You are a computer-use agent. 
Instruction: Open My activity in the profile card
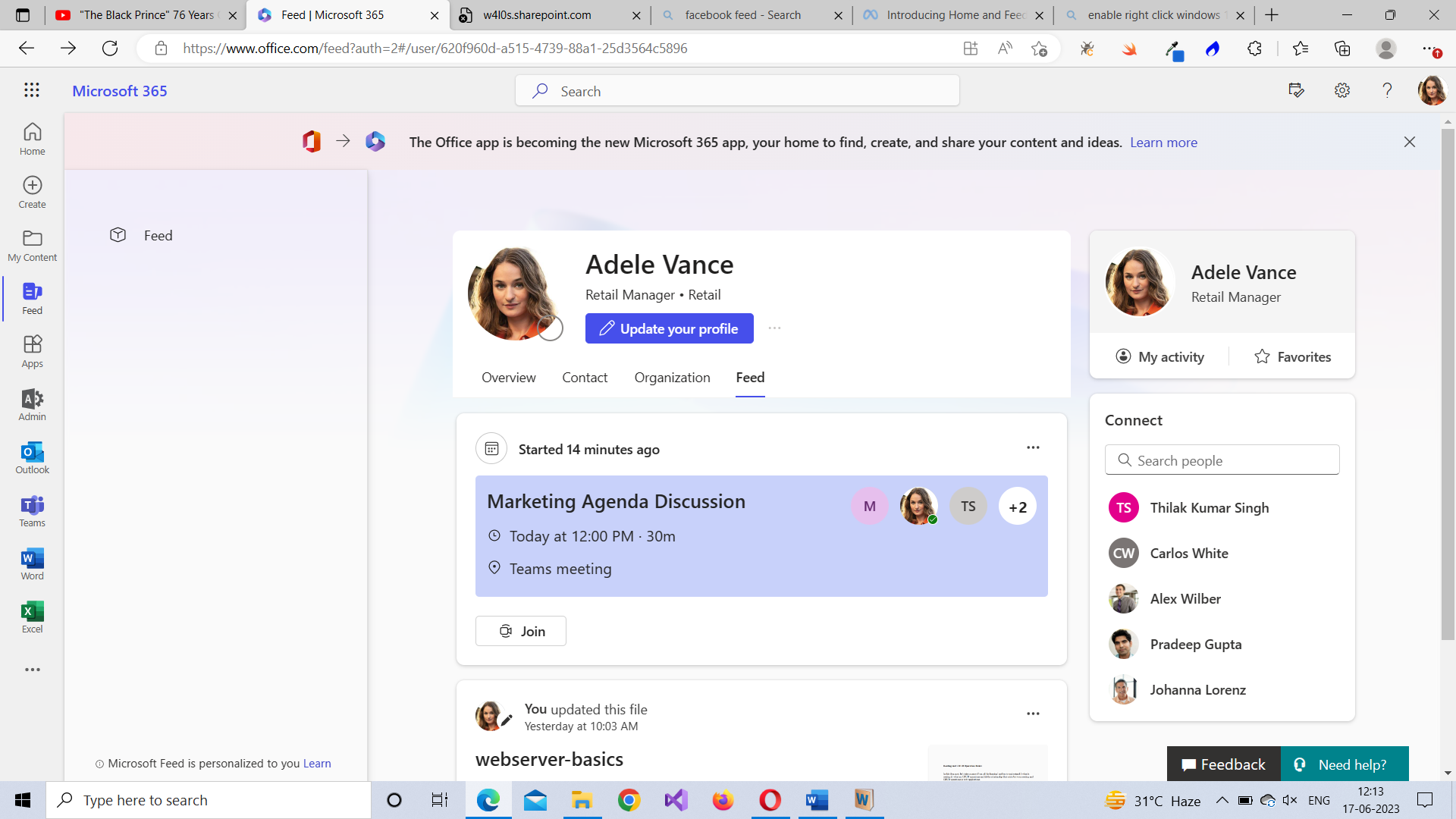[1159, 356]
